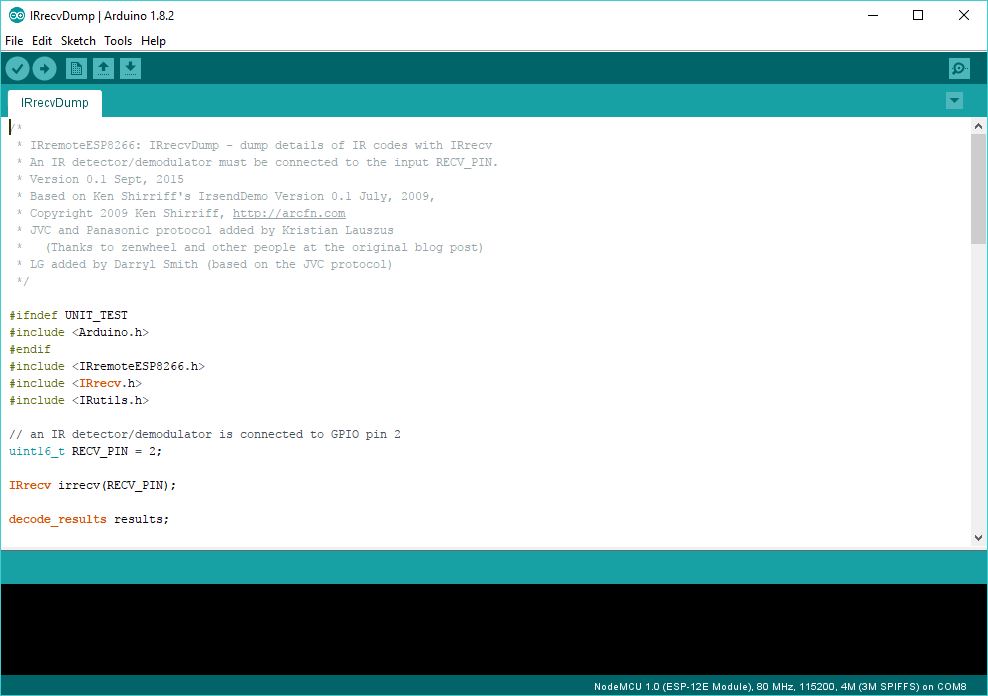Select the IRrecvDump tab

(x=55, y=103)
